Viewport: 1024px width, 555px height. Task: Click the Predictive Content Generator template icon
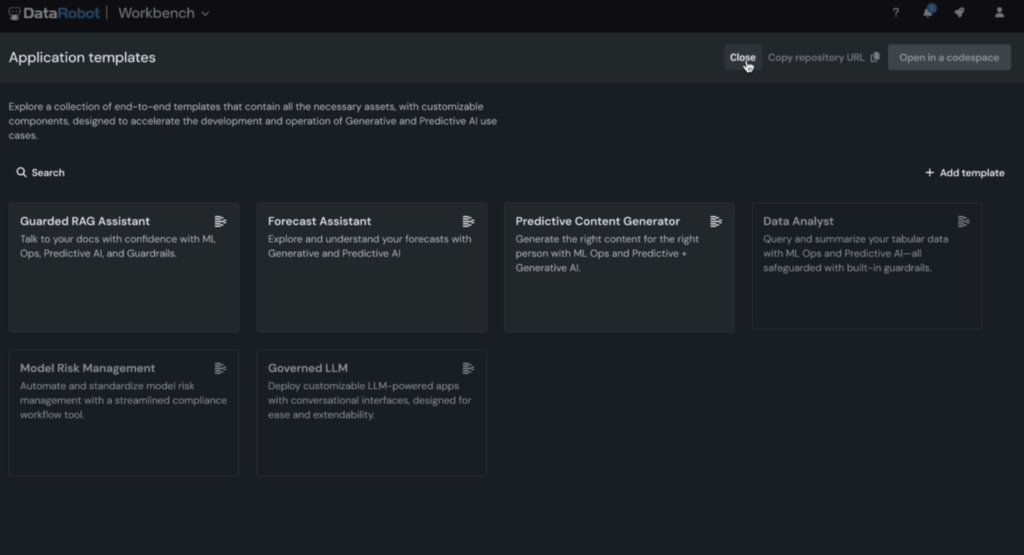716,221
